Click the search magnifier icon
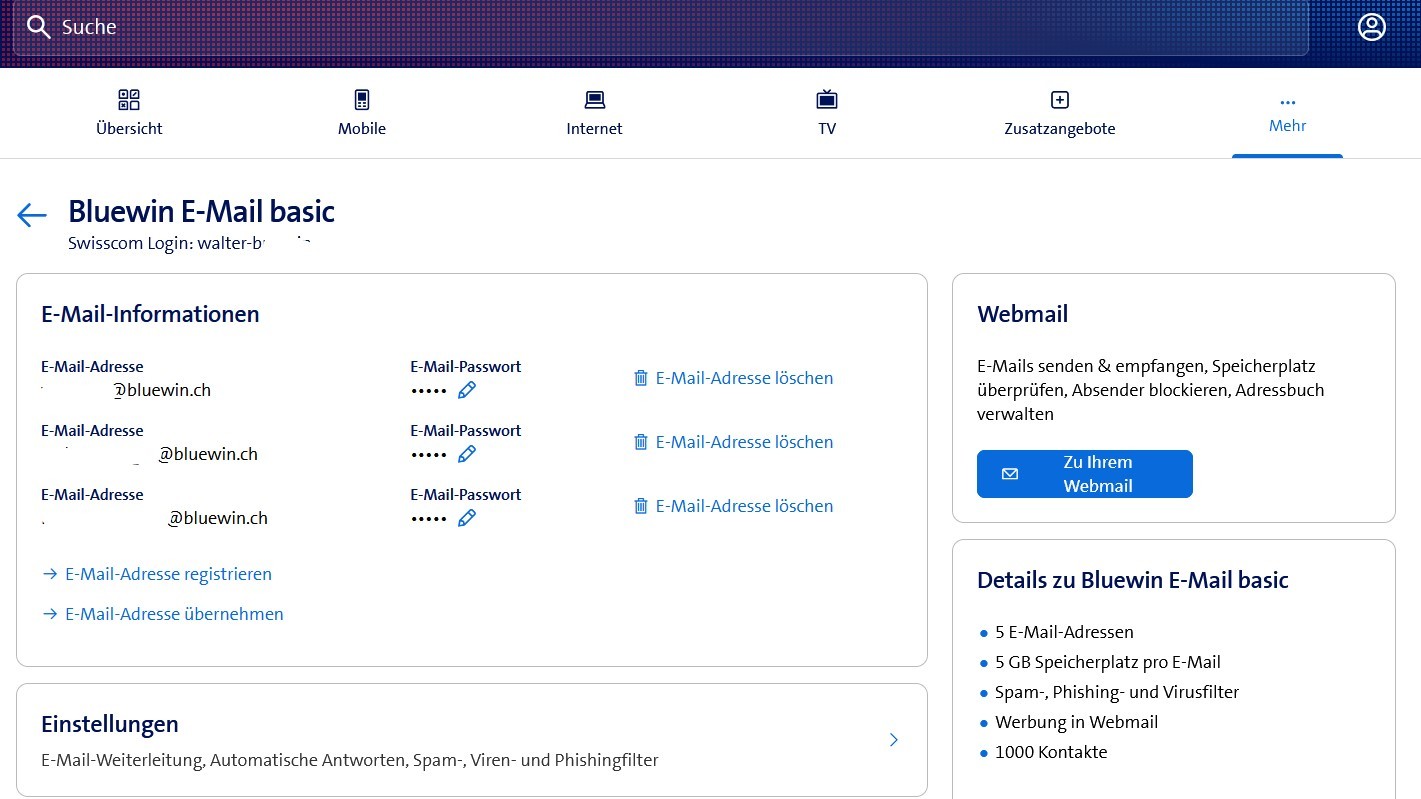 click(x=38, y=27)
